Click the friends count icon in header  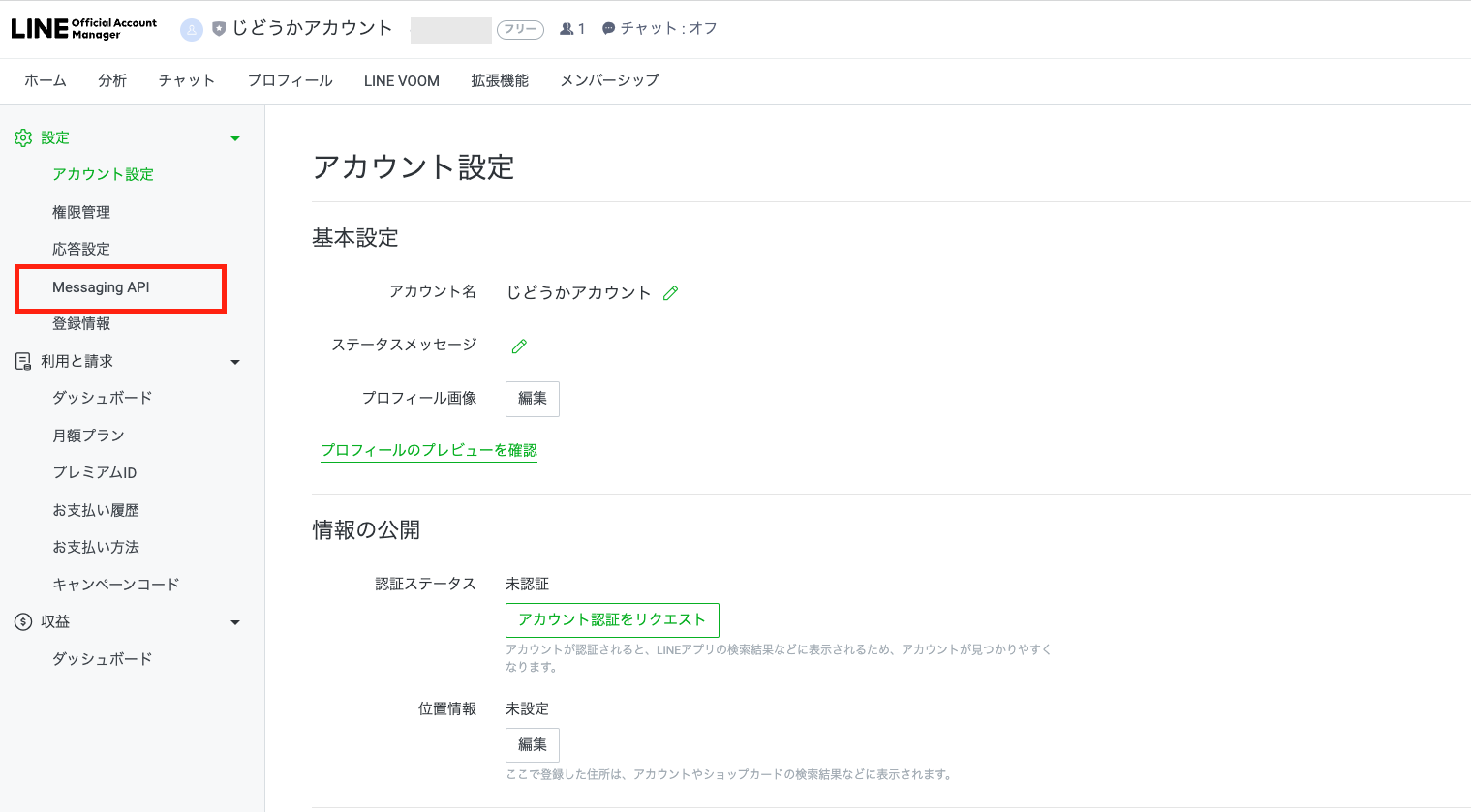pos(567,29)
